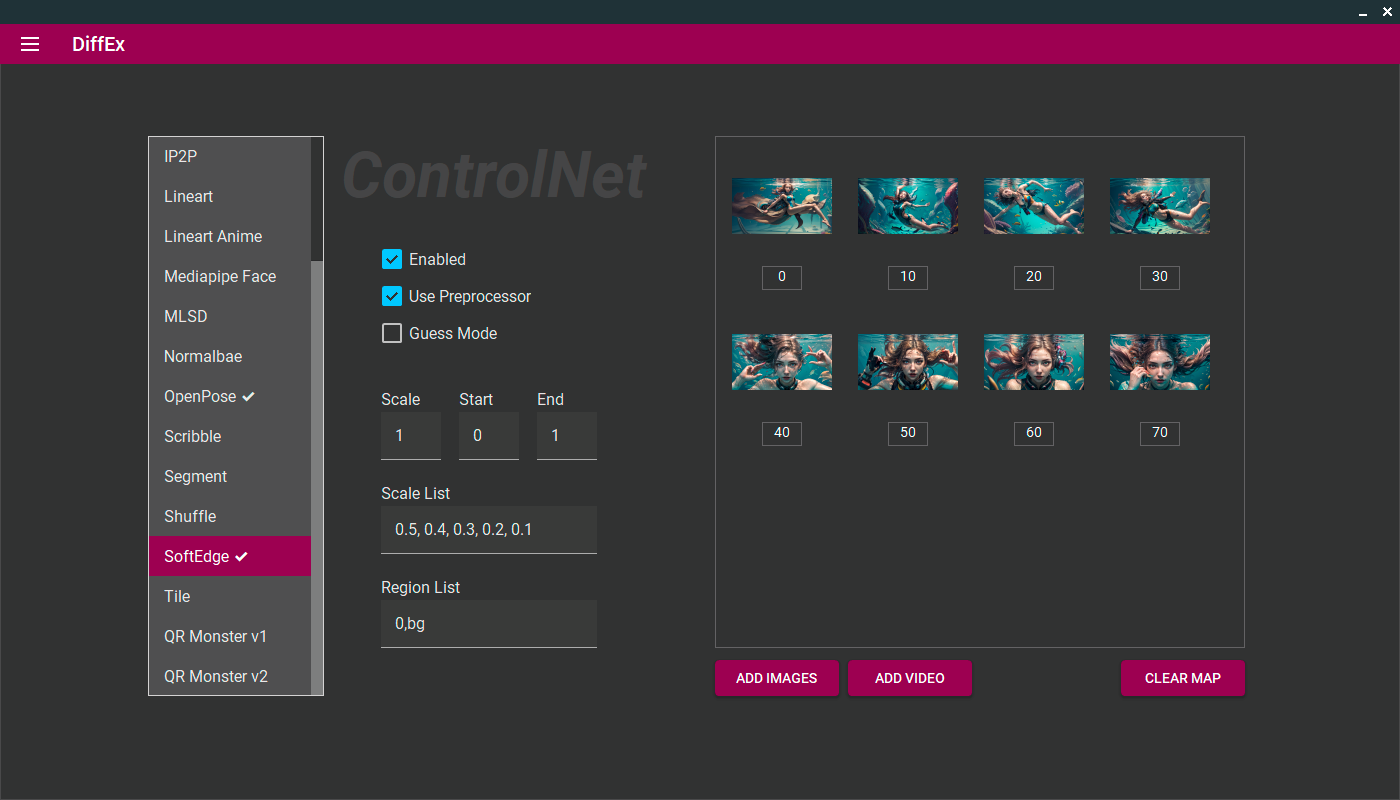This screenshot has width=1400, height=800.
Task: Close the DiffEx window
Action: pyautogui.click(x=1387, y=12)
